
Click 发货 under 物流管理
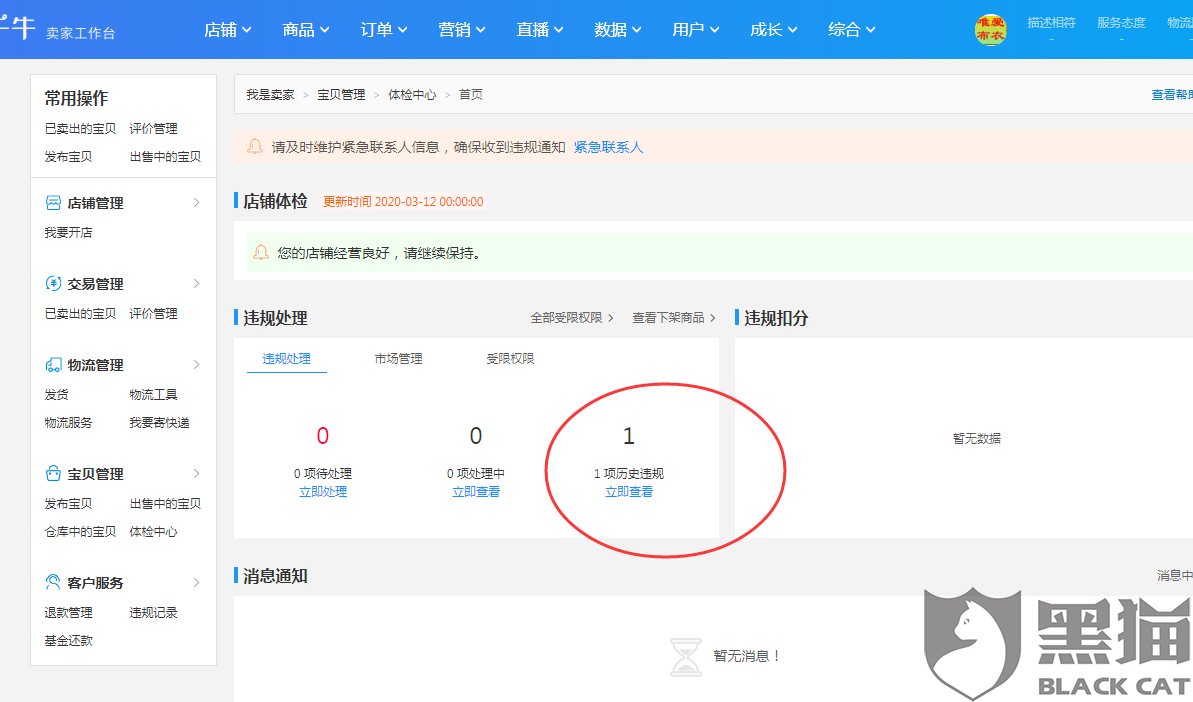tap(56, 395)
